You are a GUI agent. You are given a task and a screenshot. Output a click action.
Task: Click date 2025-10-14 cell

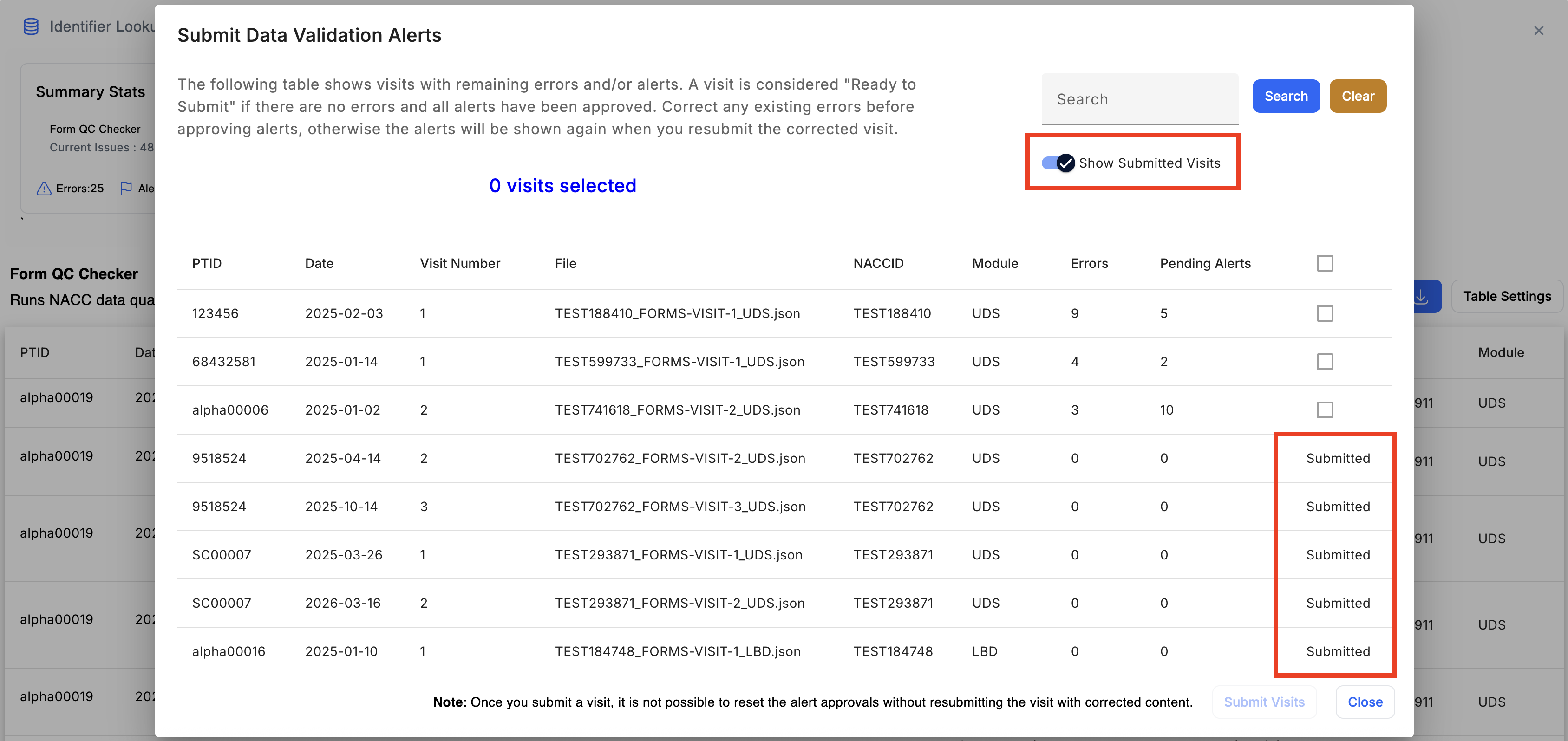coord(341,507)
